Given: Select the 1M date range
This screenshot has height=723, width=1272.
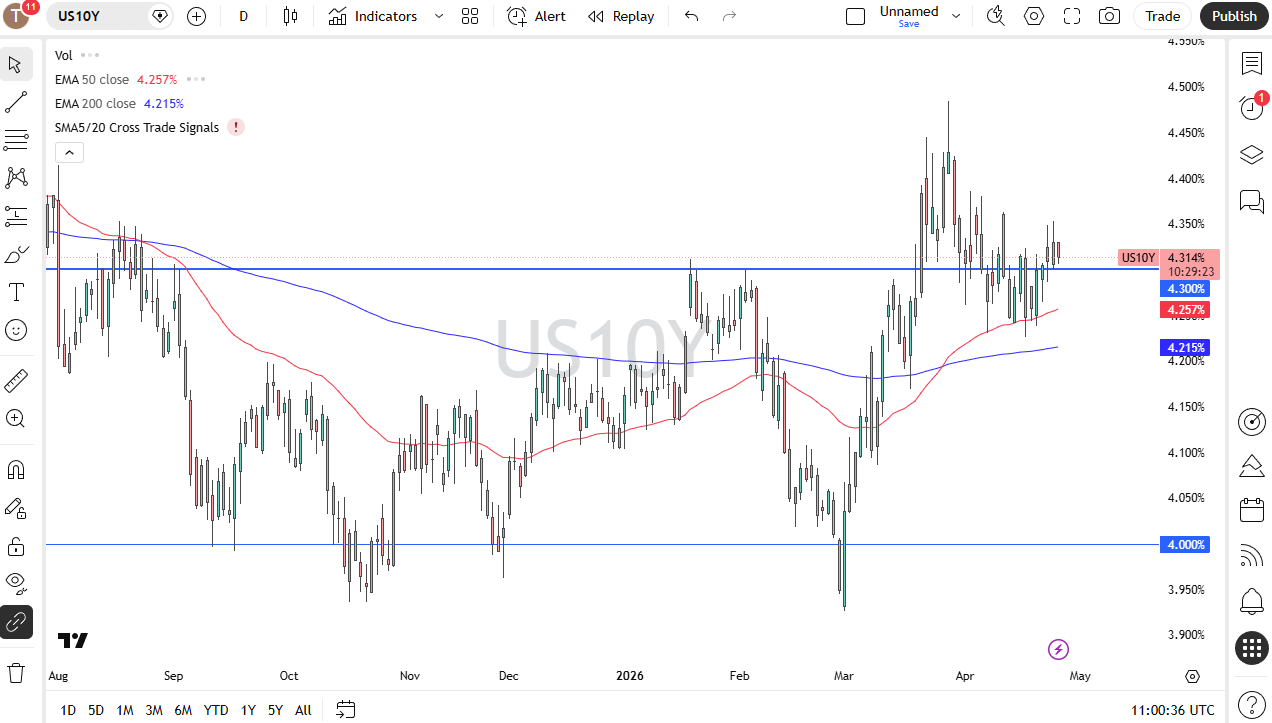Looking at the screenshot, I should point(125,710).
